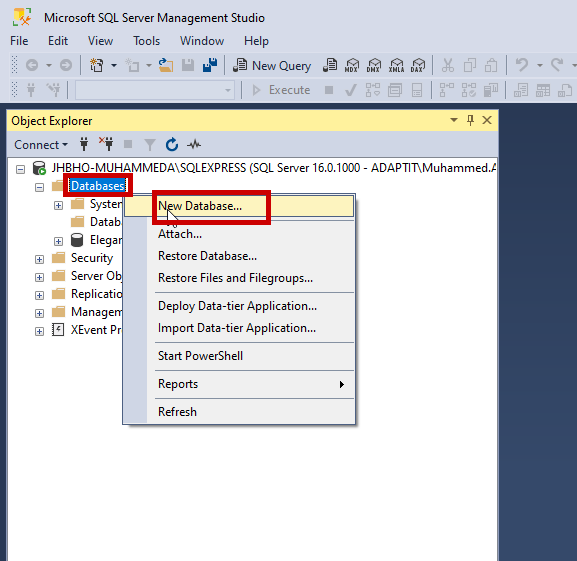Choose Attach... from the context menu
This screenshot has height=561, width=577.
coord(239,234)
